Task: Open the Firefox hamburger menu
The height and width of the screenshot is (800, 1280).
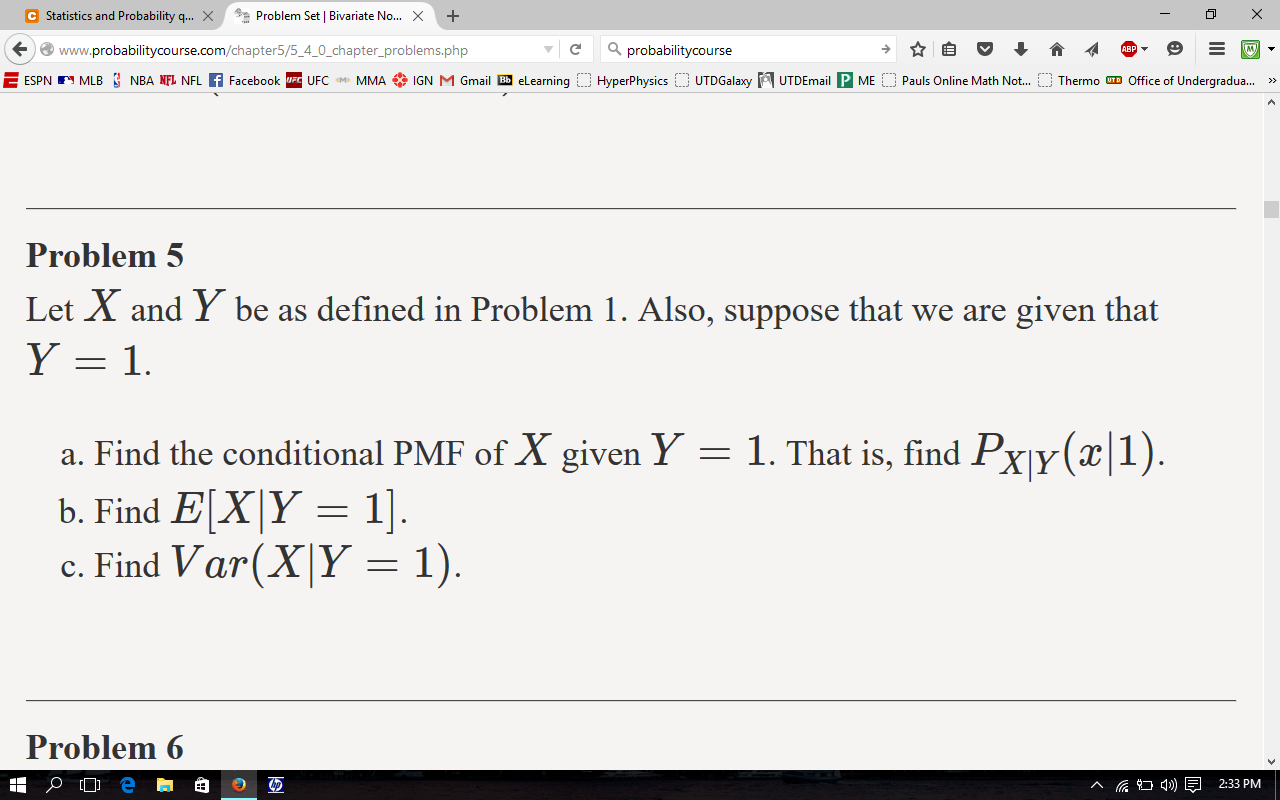Action: click(1215, 50)
